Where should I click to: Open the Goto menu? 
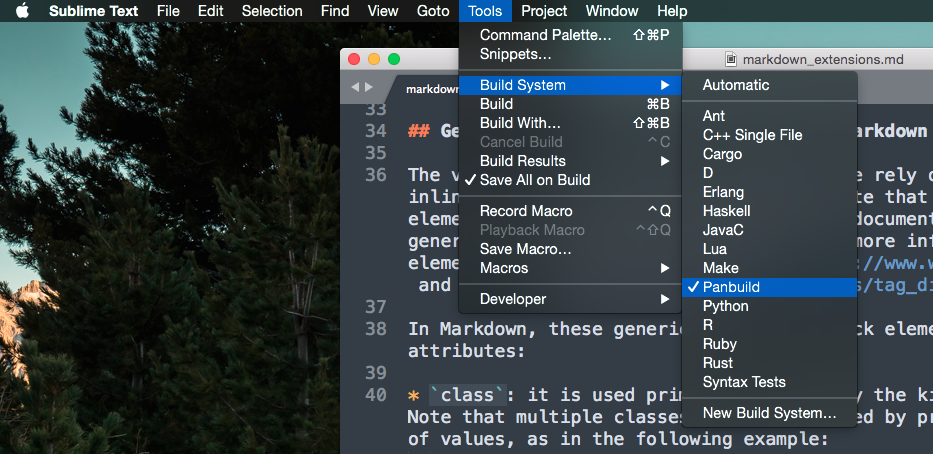433,11
